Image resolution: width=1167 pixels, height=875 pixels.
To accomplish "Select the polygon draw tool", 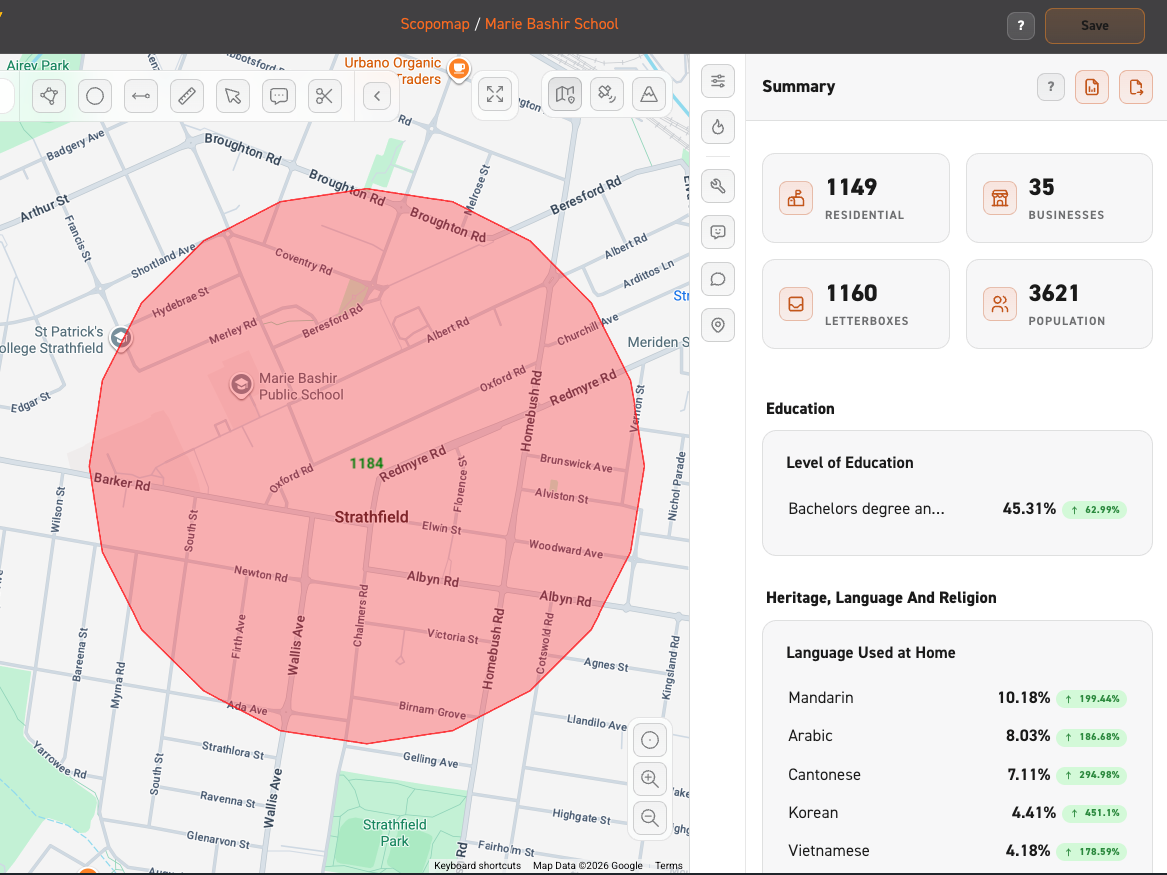I will pyautogui.click(x=49, y=96).
